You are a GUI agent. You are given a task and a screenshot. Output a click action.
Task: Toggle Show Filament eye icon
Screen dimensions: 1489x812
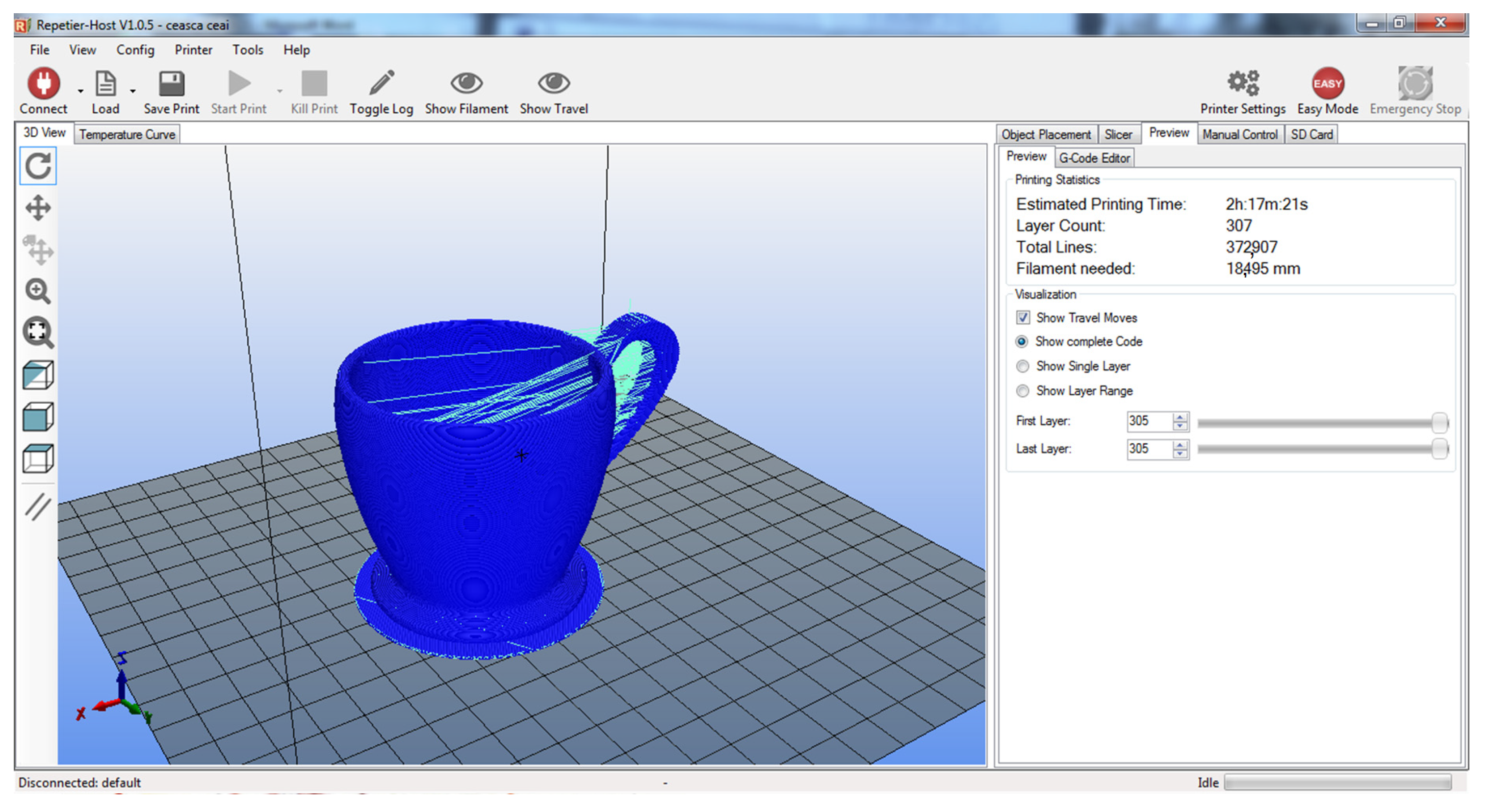[x=466, y=84]
